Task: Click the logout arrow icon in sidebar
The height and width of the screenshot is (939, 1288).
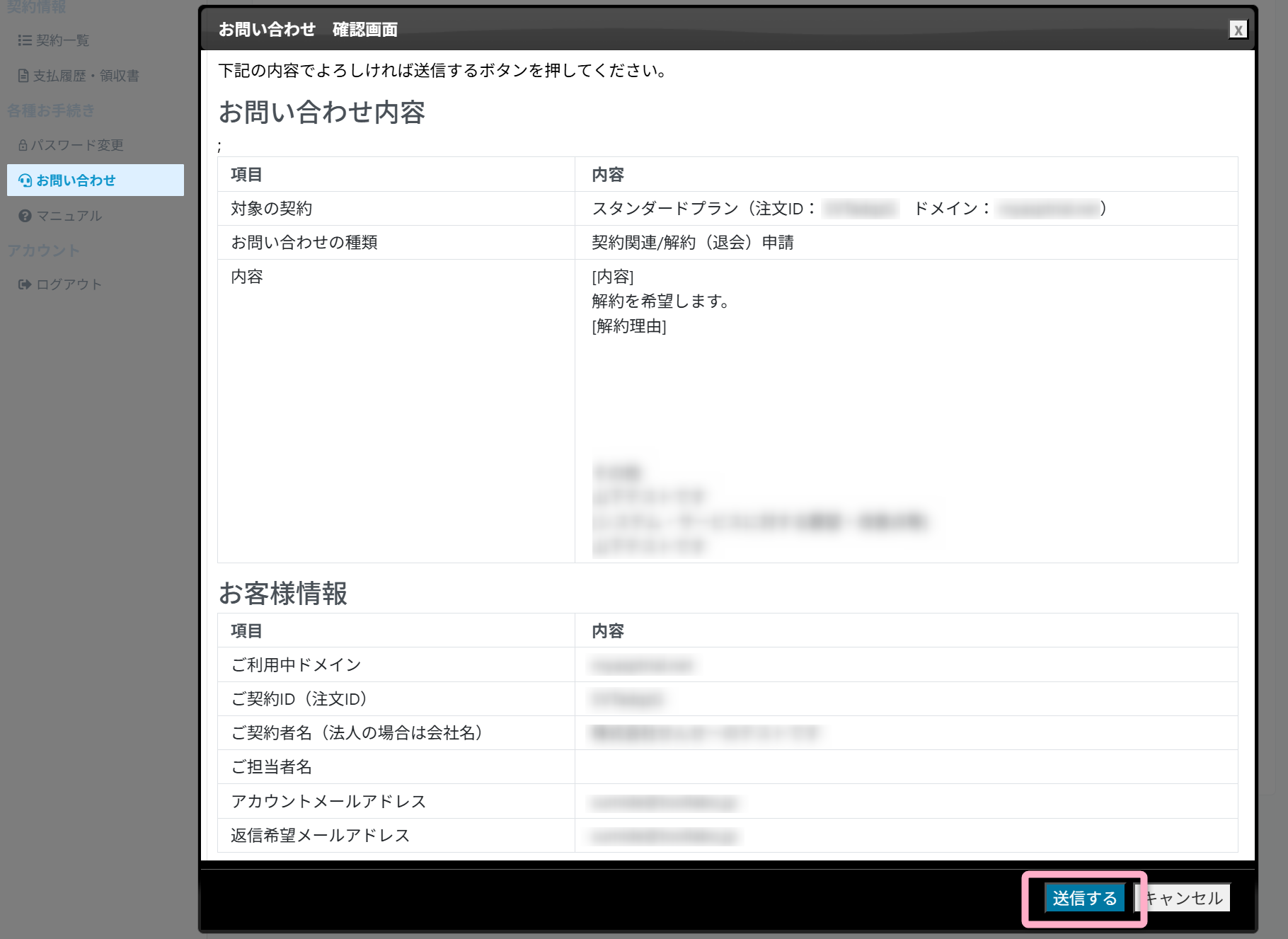Action: click(x=25, y=284)
